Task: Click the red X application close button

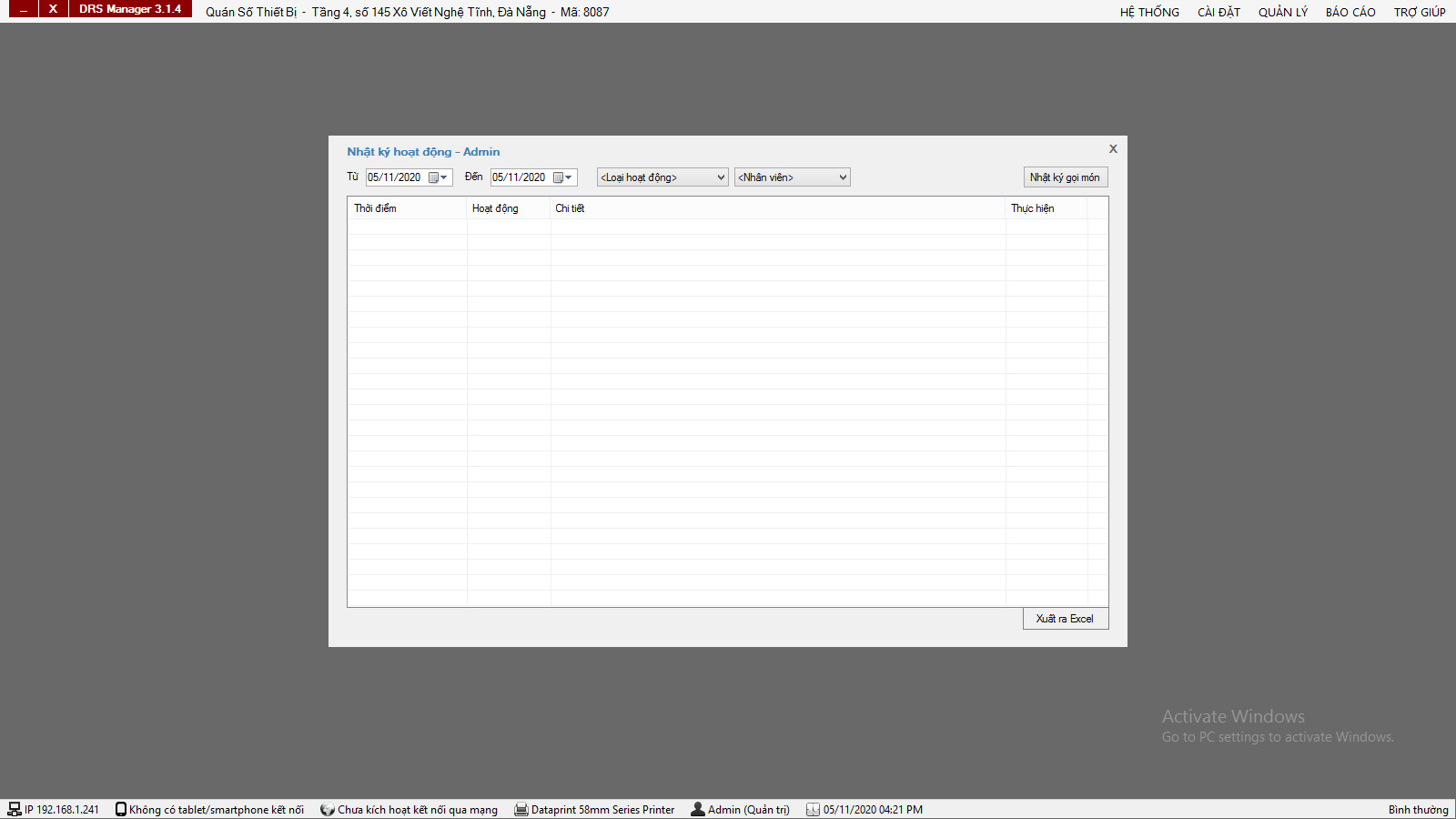Action: [54, 9]
